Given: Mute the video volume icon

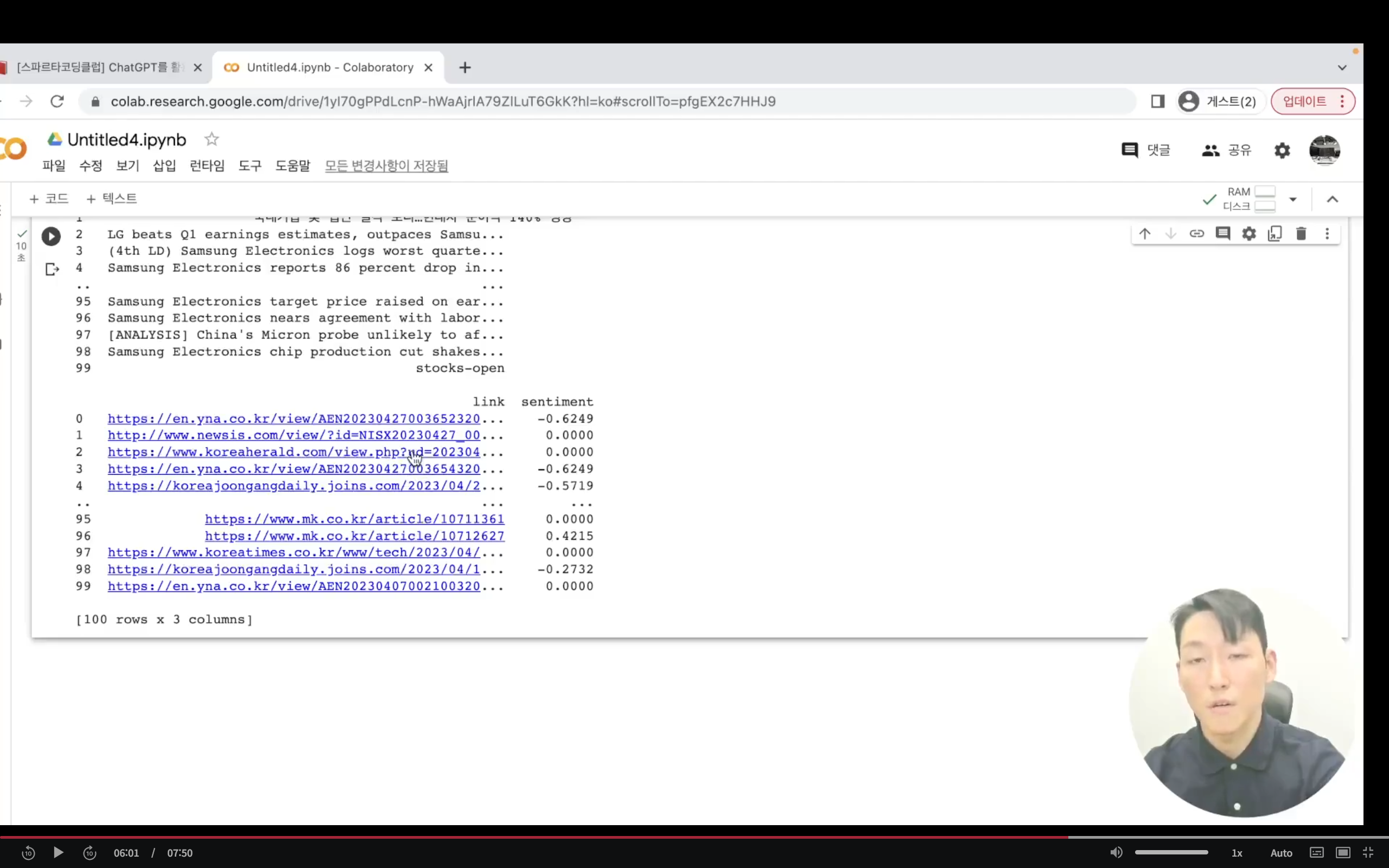Looking at the screenshot, I should click(x=1117, y=852).
